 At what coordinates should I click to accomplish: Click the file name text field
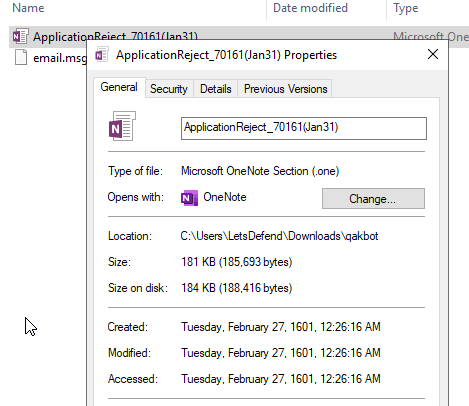pyautogui.click(x=304, y=128)
